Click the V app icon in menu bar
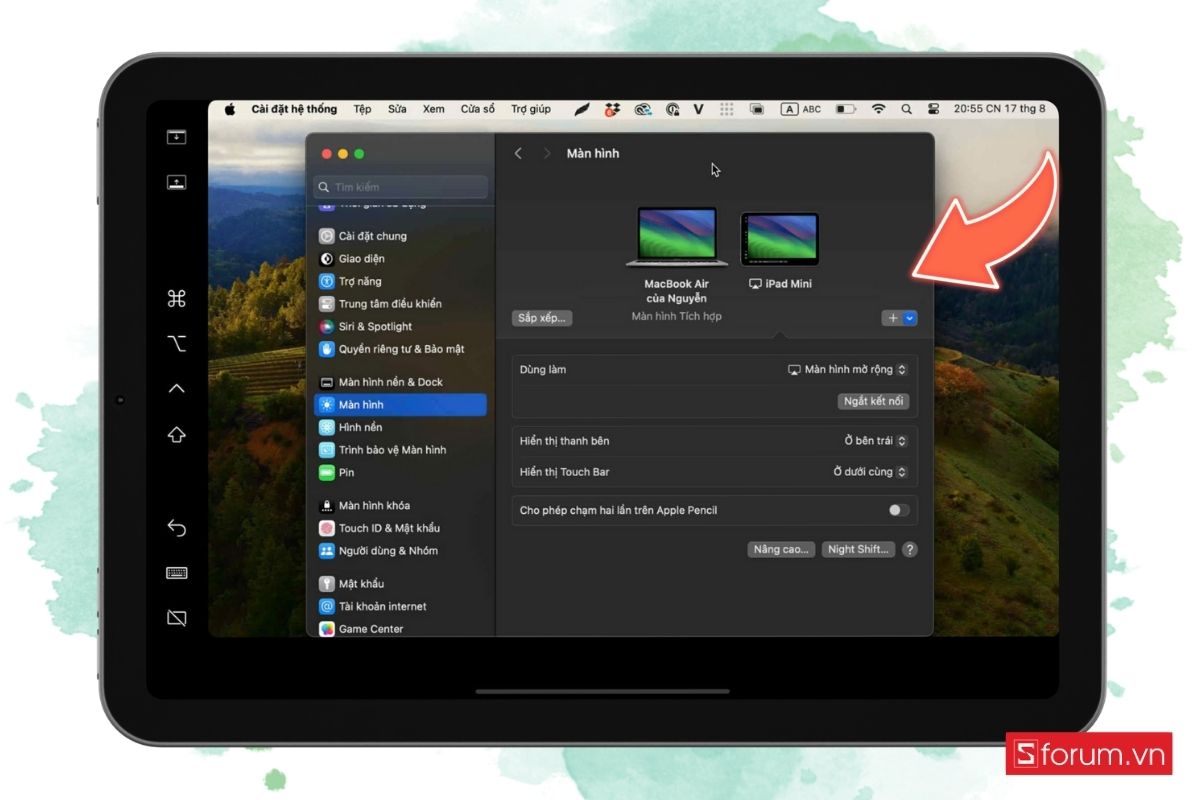 click(x=698, y=109)
